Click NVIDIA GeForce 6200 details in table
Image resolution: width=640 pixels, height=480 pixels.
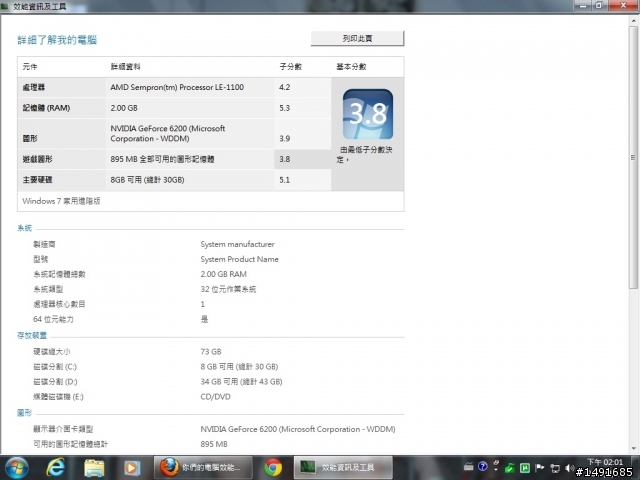click(x=168, y=133)
